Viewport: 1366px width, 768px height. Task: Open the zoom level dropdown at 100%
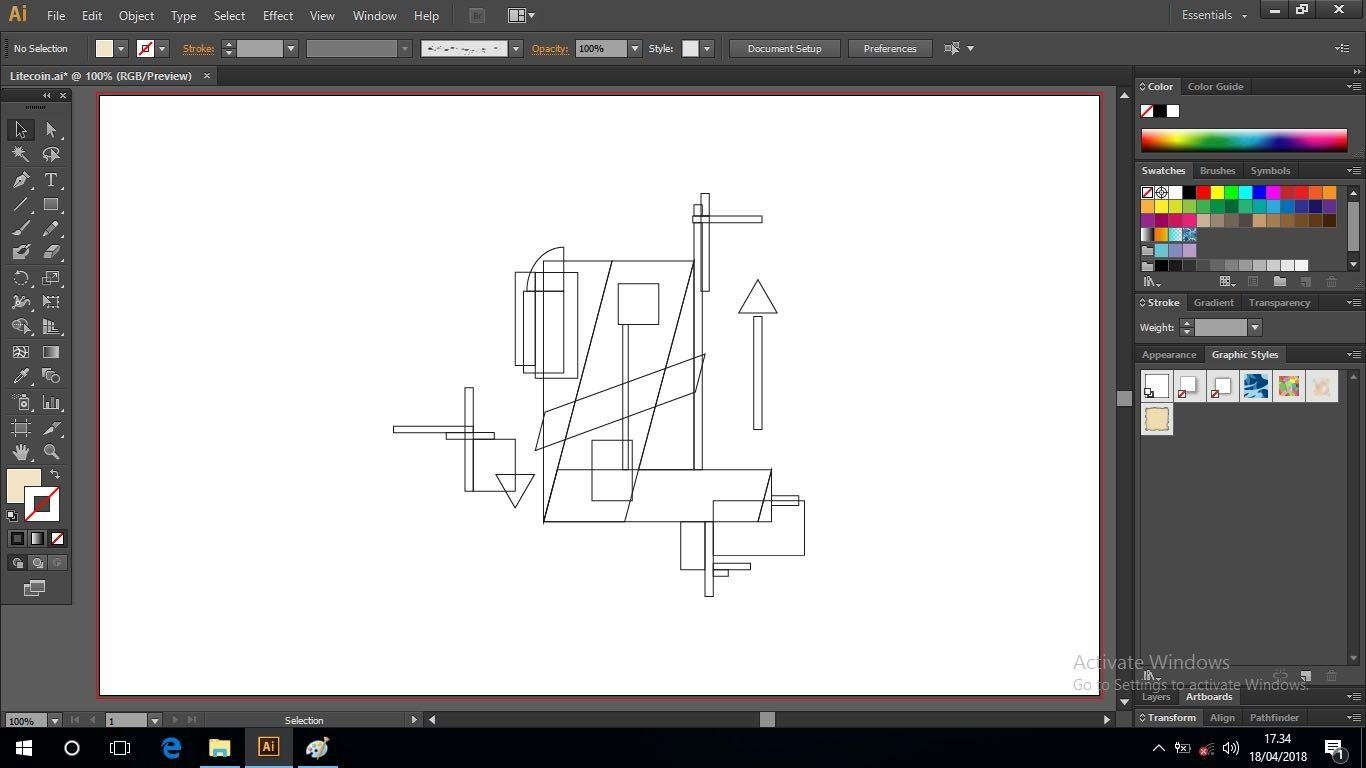pos(55,720)
